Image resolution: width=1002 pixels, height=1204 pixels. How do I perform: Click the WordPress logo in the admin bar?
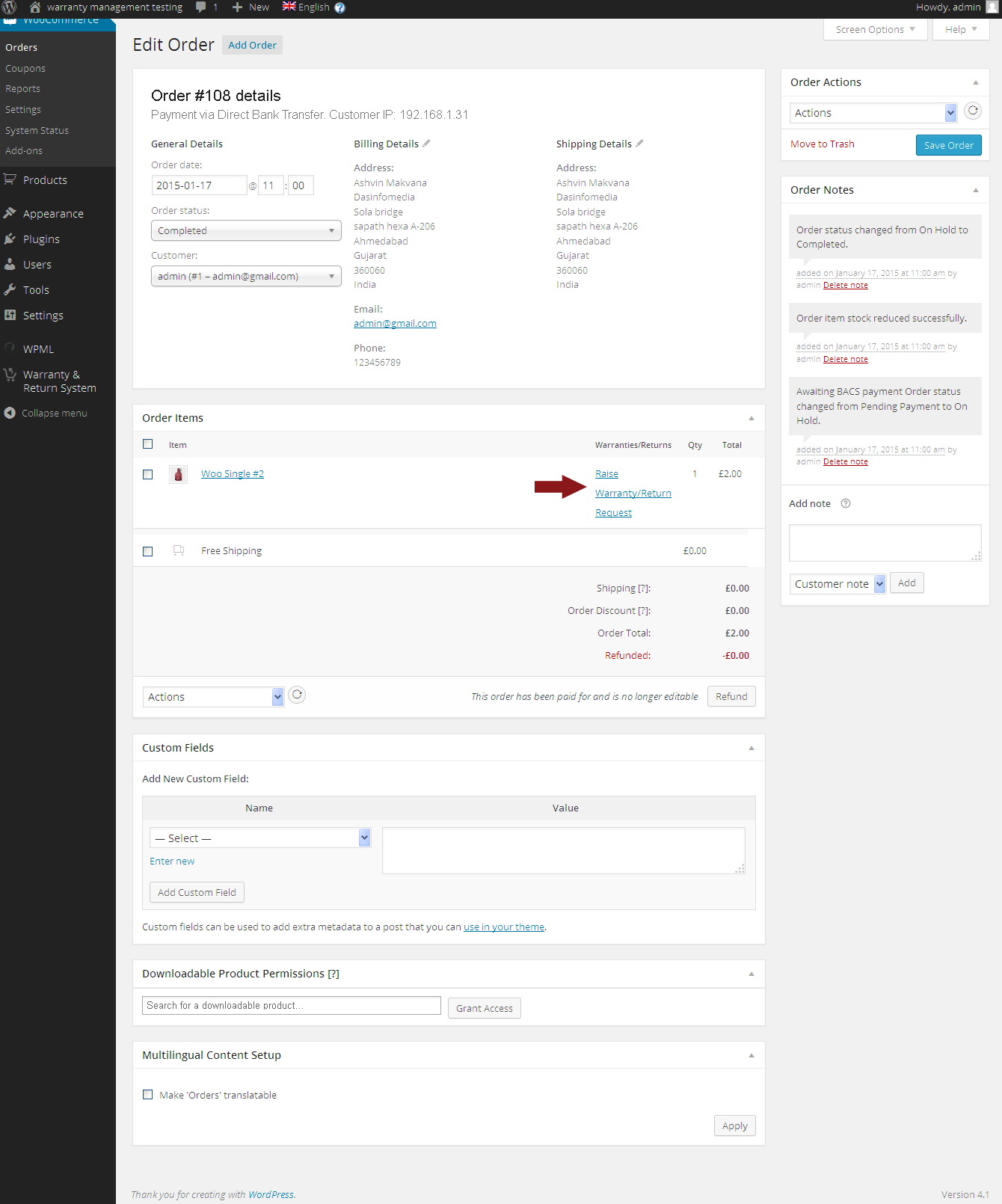tap(9, 7)
